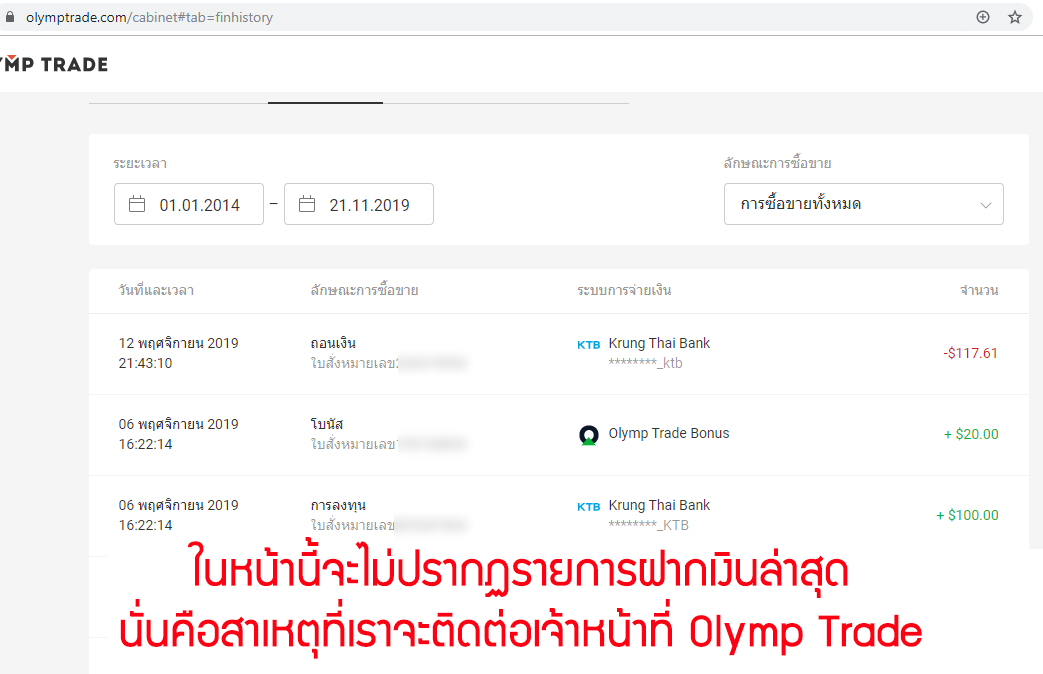Click the ถอนเงิน transaction label

(x=333, y=343)
